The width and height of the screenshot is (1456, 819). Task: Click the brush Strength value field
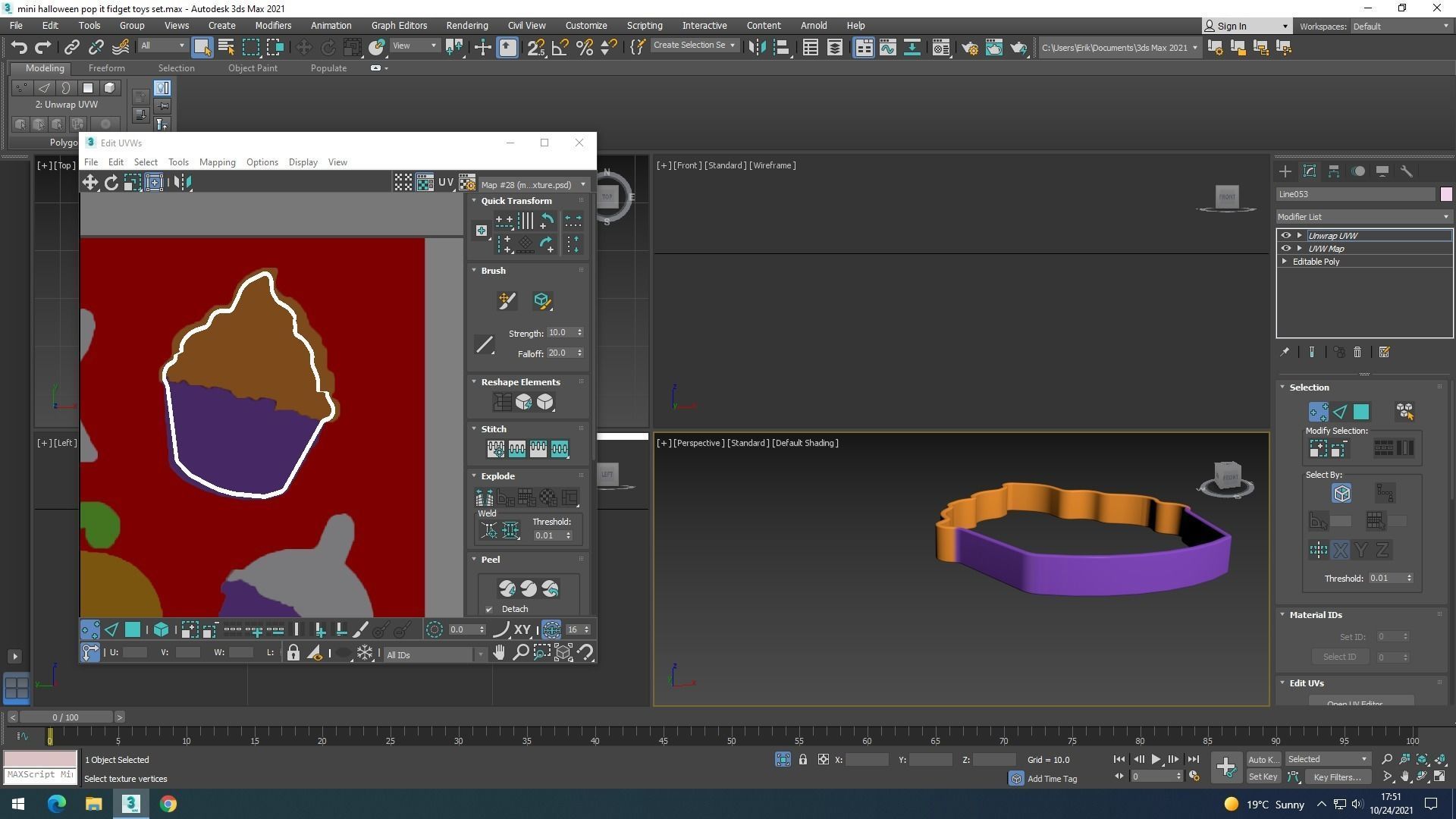tap(560, 333)
